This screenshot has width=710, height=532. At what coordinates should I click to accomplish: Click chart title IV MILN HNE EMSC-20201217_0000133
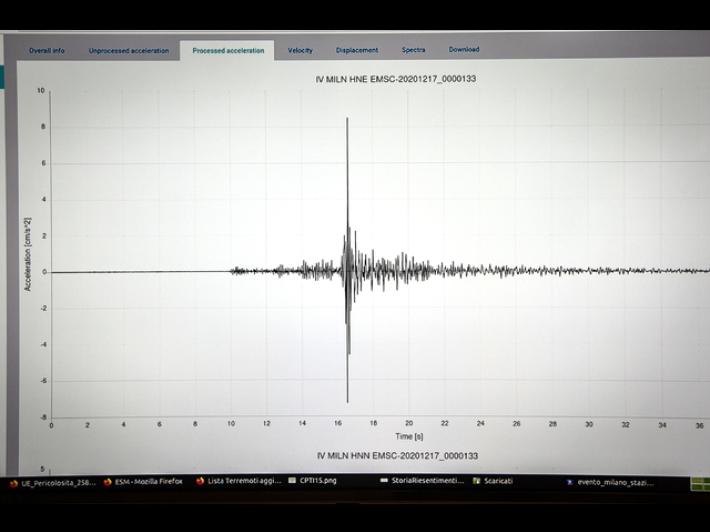pyautogui.click(x=396, y=79)
